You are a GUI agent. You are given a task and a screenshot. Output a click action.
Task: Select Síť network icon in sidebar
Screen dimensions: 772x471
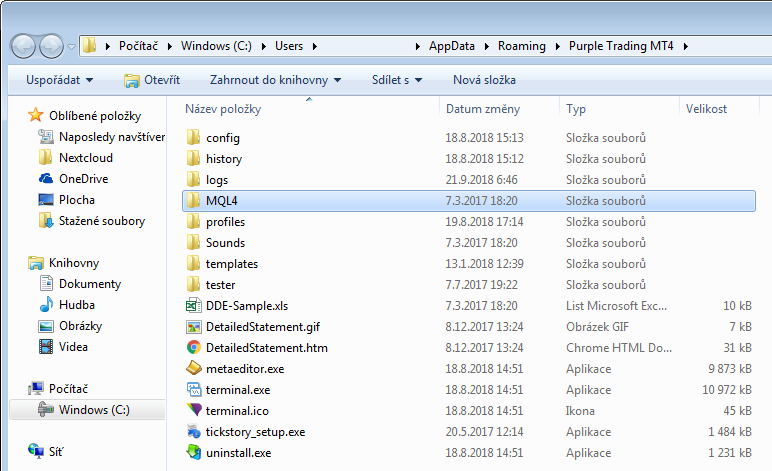[x=35, y=451]
